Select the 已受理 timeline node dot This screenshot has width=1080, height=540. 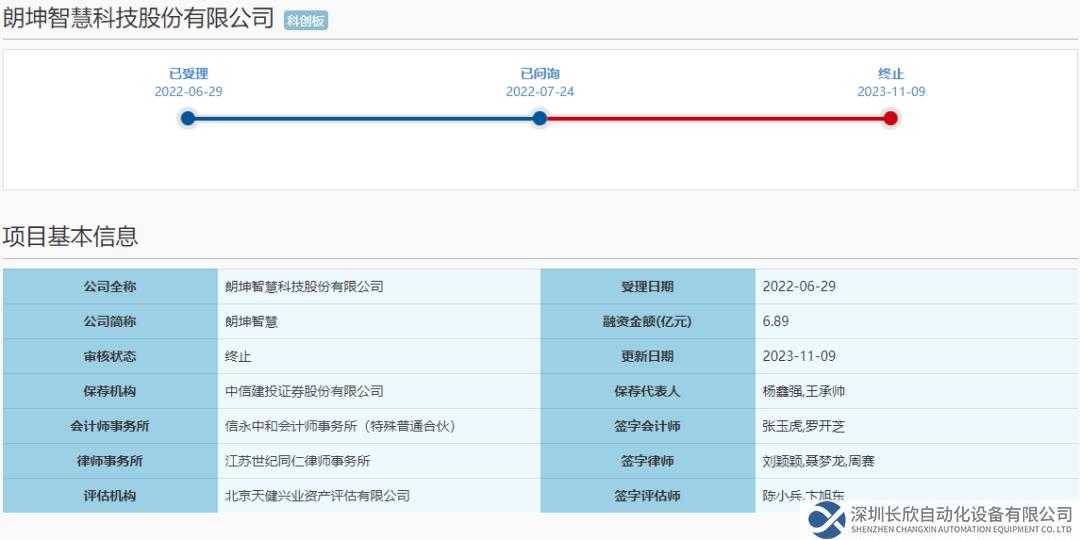(x=188, y=118)
